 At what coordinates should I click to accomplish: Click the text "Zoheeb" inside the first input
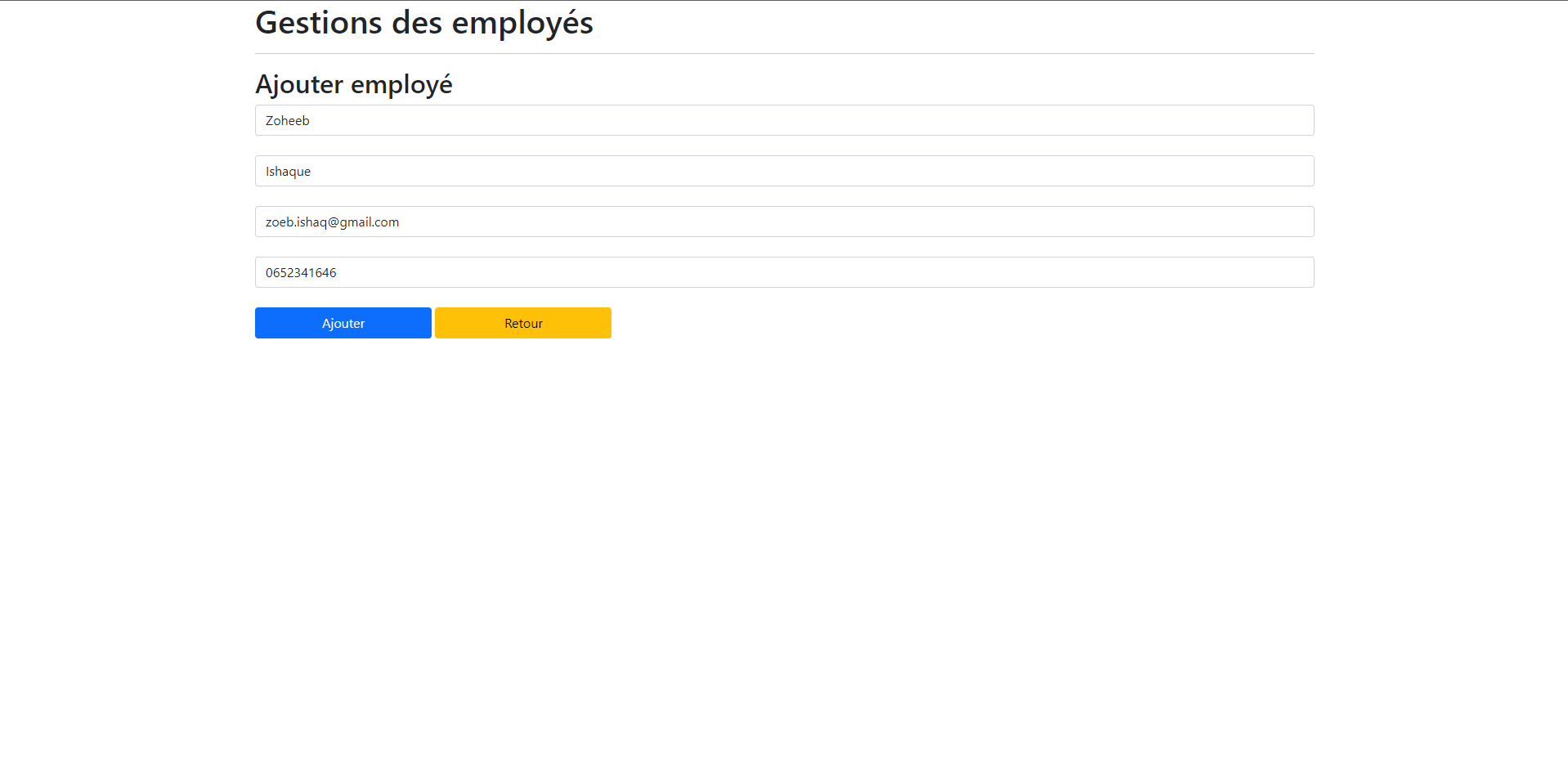click(x=288, y=121)
